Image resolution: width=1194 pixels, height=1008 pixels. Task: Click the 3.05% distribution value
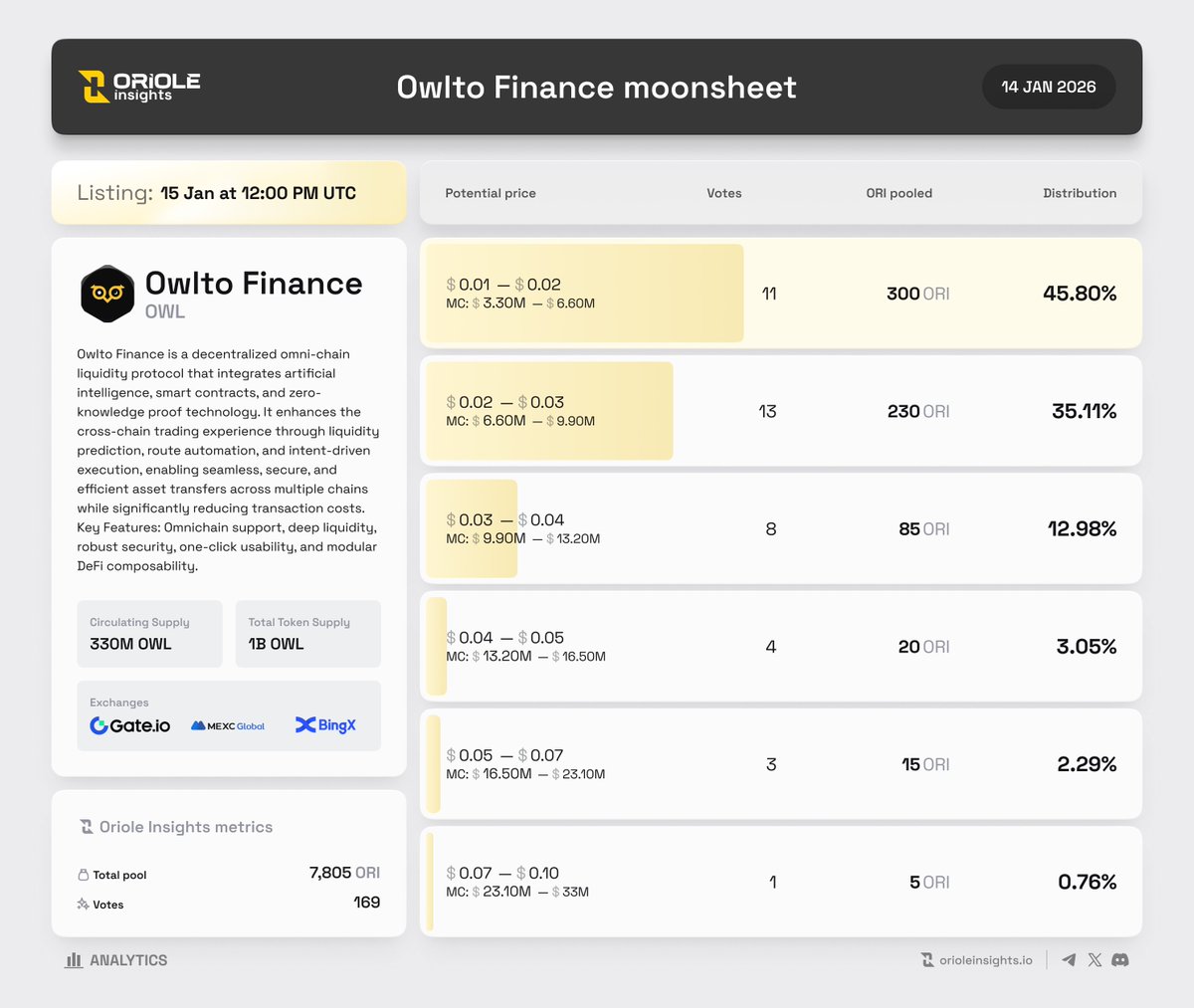(1087, 647)
